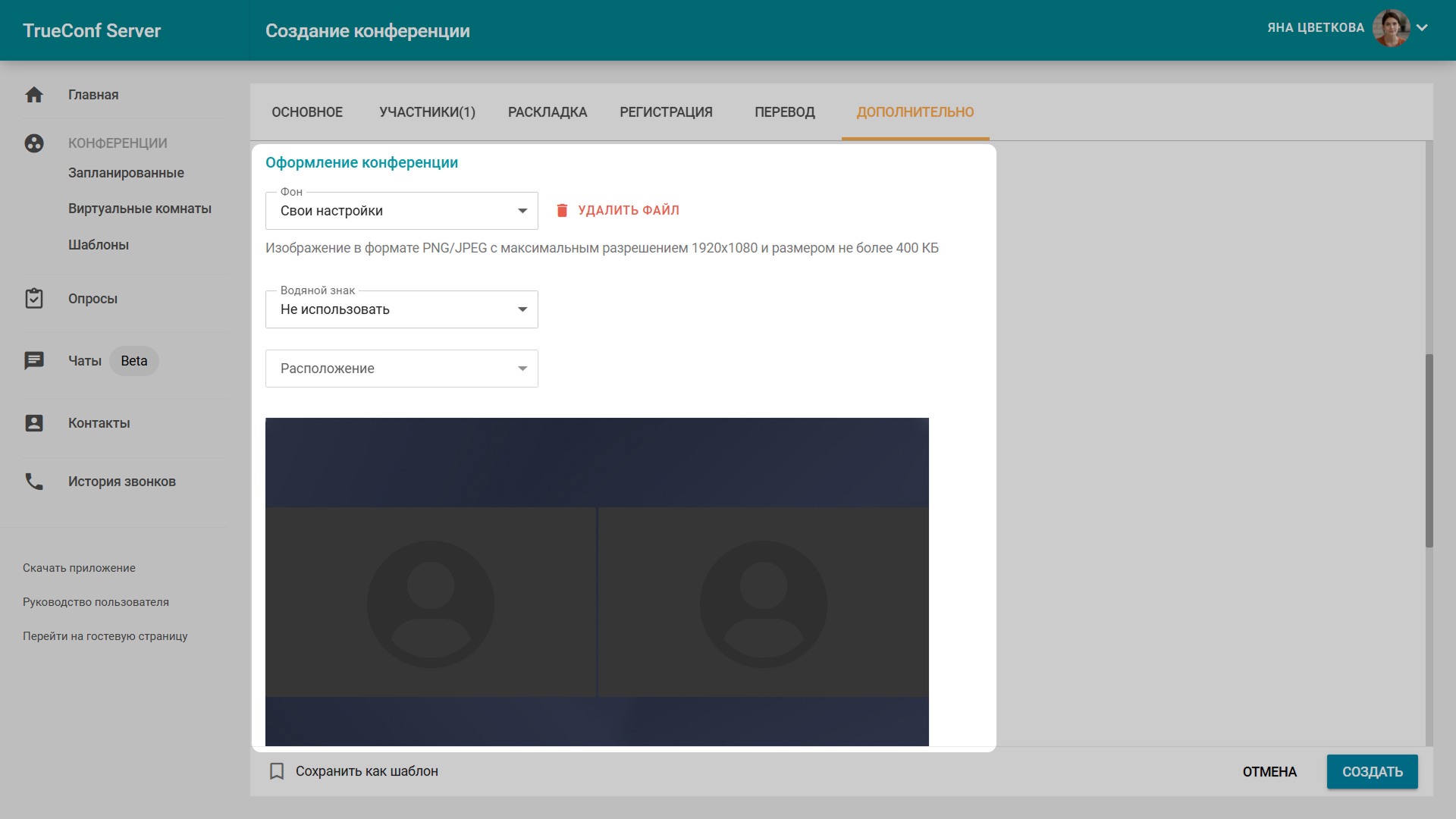Click the chats message icon
Image resolution: width=1456 pixels, height=819 pixels.
[34, 361]
